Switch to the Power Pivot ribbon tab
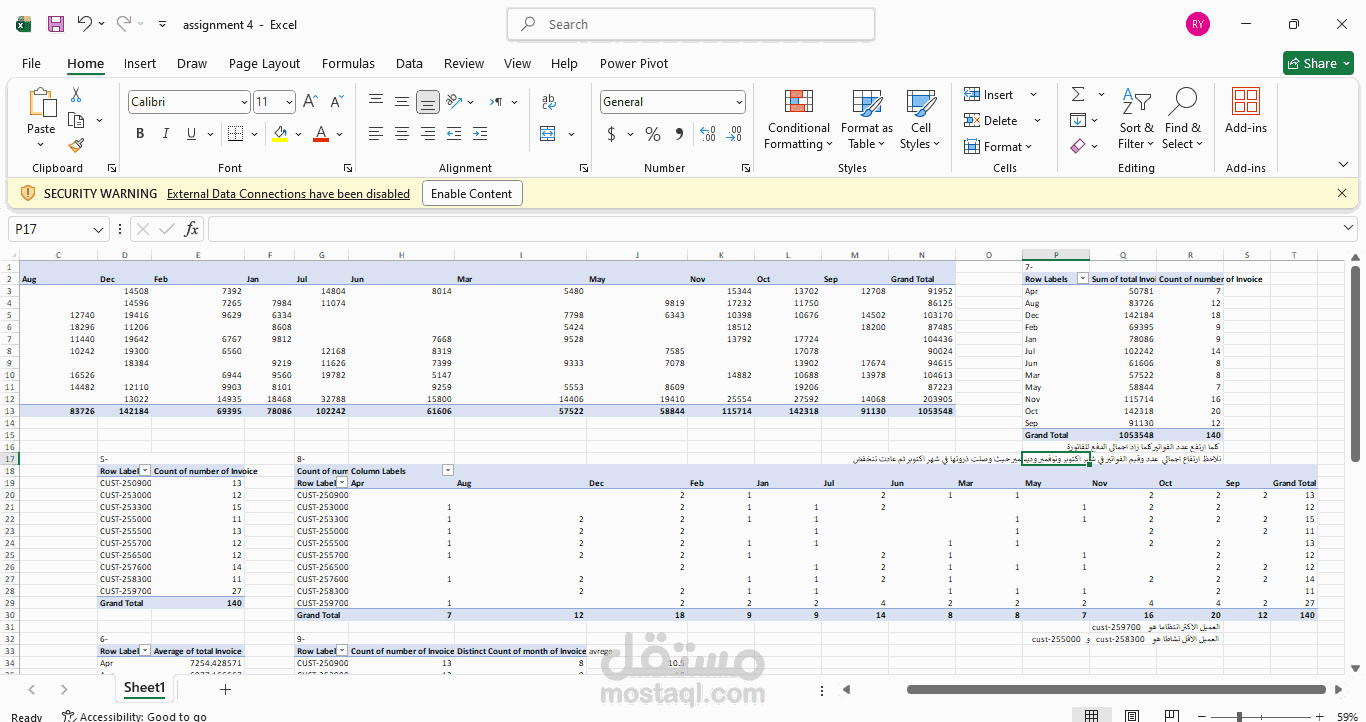Screen dimensions: 1366x722 [633, 63]
